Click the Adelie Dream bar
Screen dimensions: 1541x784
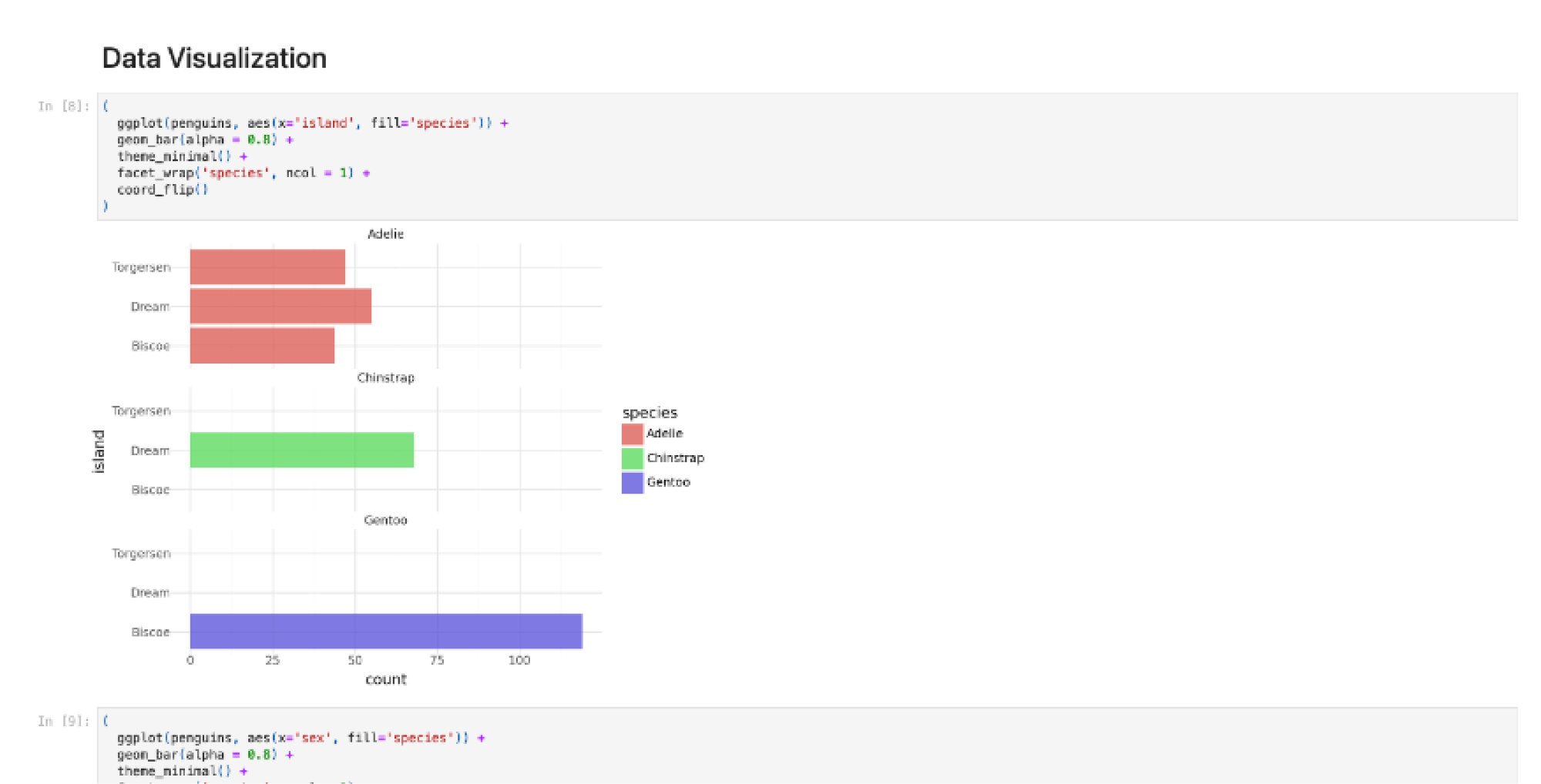pyautogui.click(x=280, y=307)
